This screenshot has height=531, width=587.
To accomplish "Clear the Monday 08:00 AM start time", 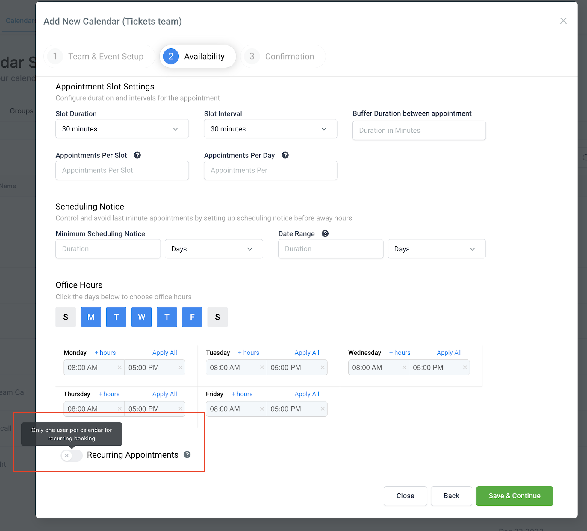I will pyautogui.click(x=119, y=367).
